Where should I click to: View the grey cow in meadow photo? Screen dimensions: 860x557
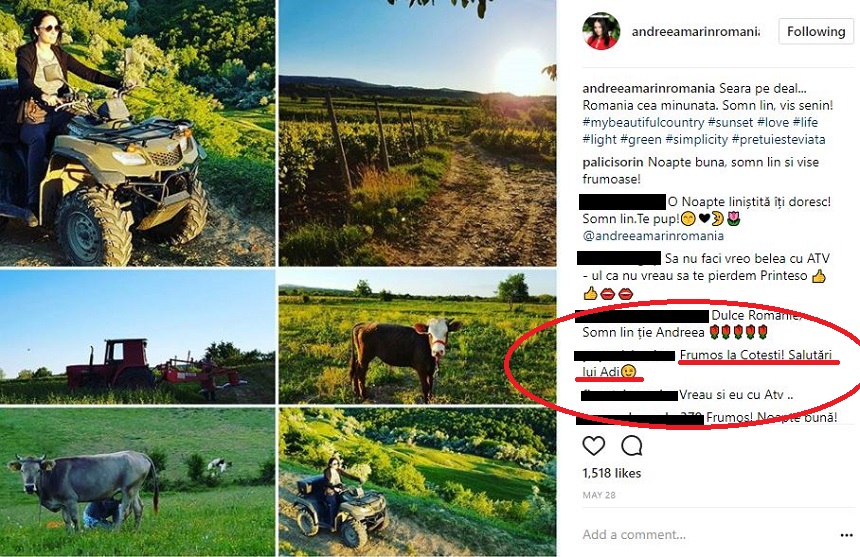(x=137, y=482)
